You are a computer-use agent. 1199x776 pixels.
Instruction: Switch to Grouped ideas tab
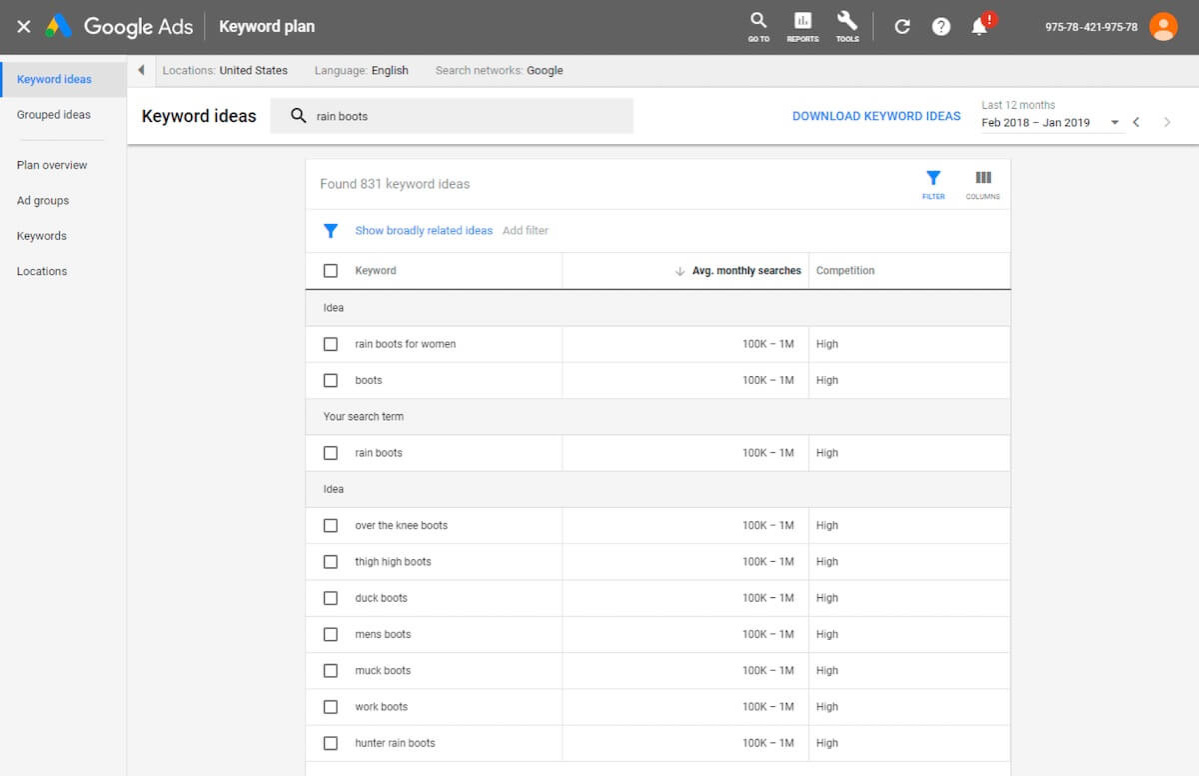click(54, 115)
